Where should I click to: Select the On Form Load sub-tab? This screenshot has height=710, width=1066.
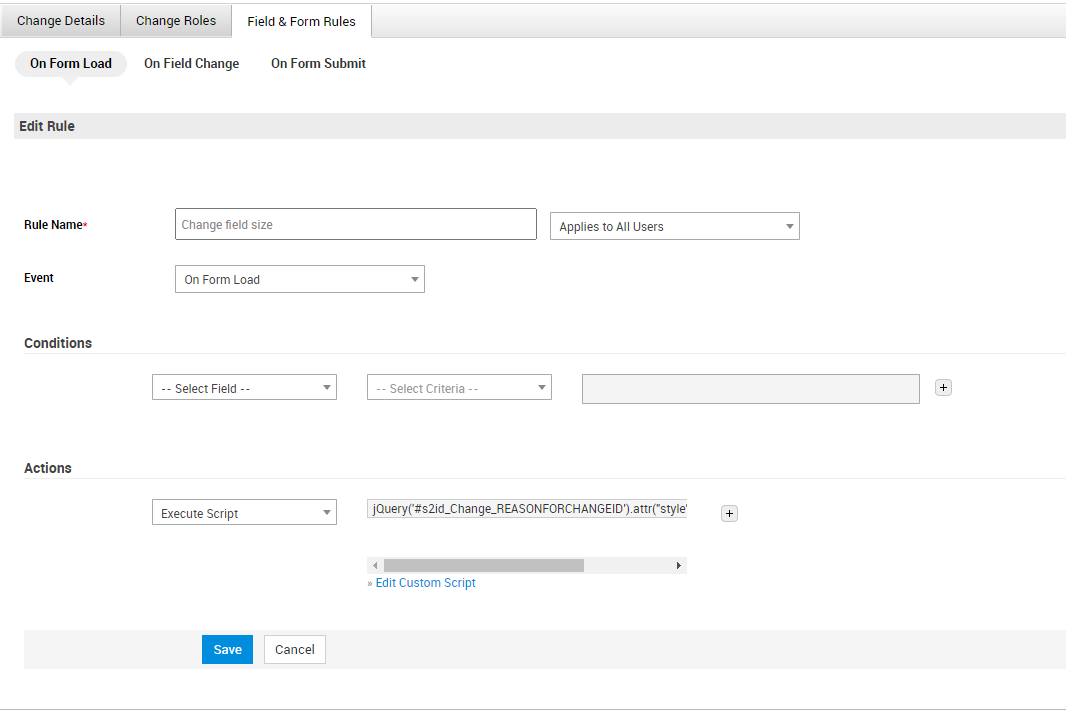(x=71, y=63)
